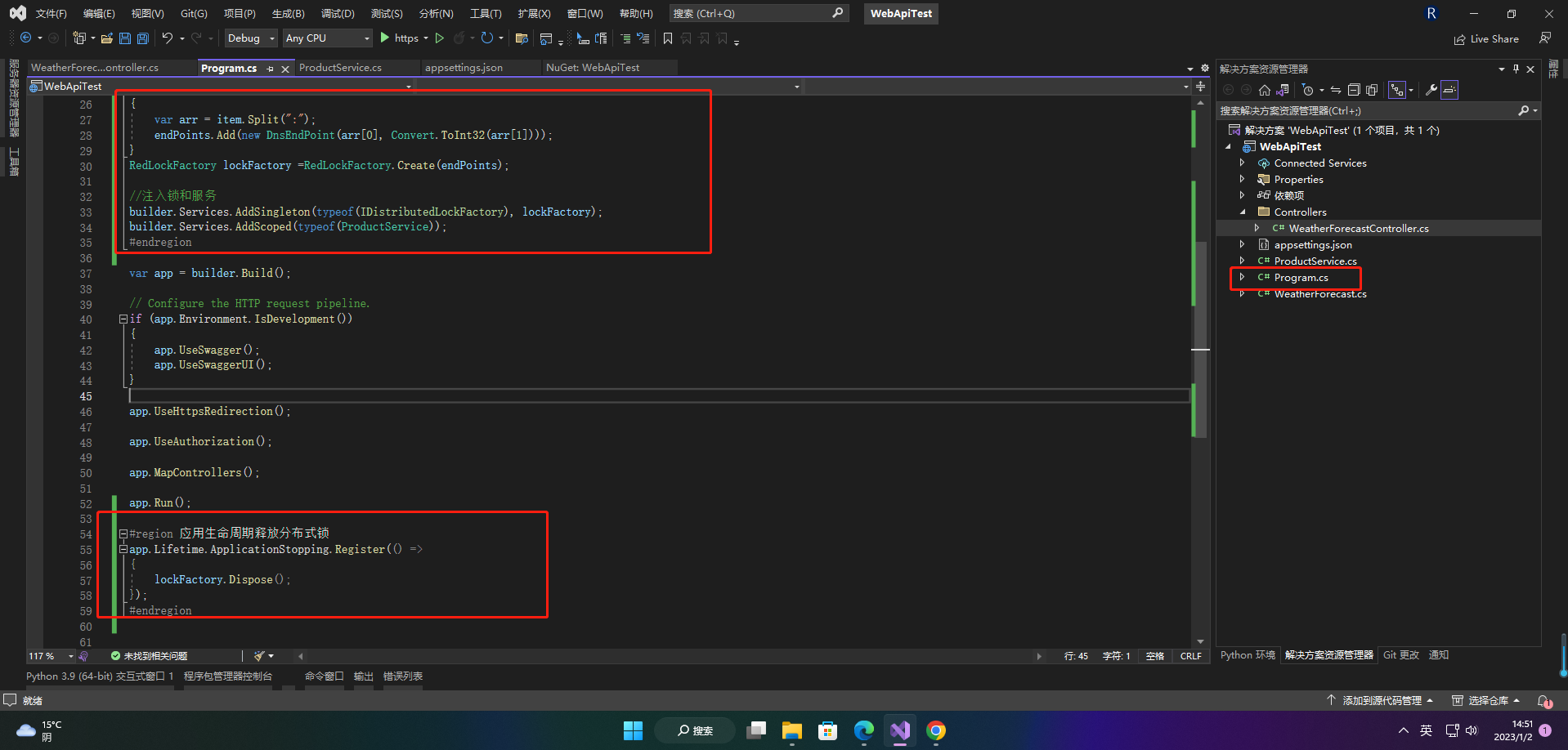The width and height of the screenshot is (1568, 750).
Task: Click the top search box 搜索 (Ctrl+Q)
Action: (x=758, y=14)
